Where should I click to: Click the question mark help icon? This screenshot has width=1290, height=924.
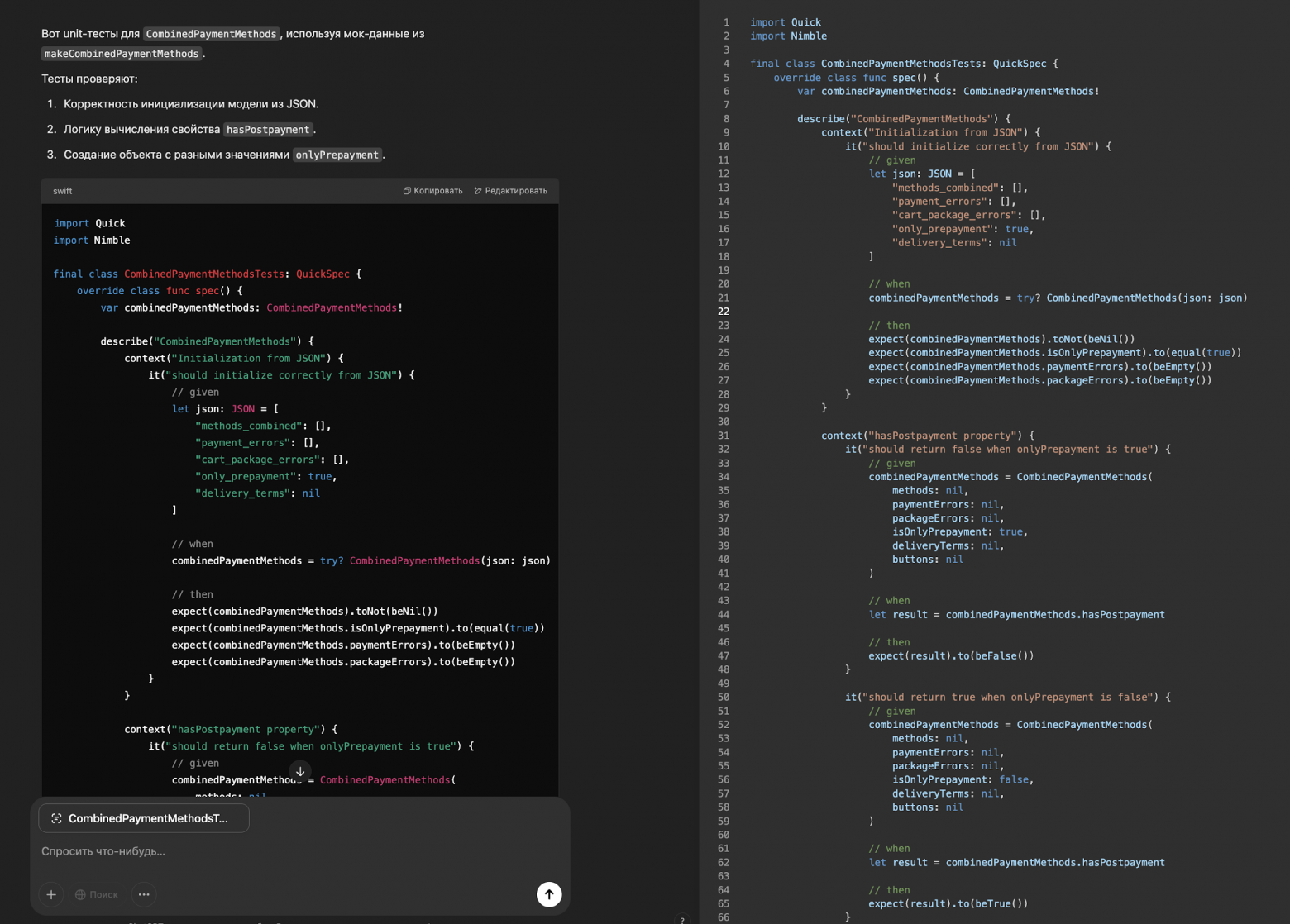[x=681, y=920]
